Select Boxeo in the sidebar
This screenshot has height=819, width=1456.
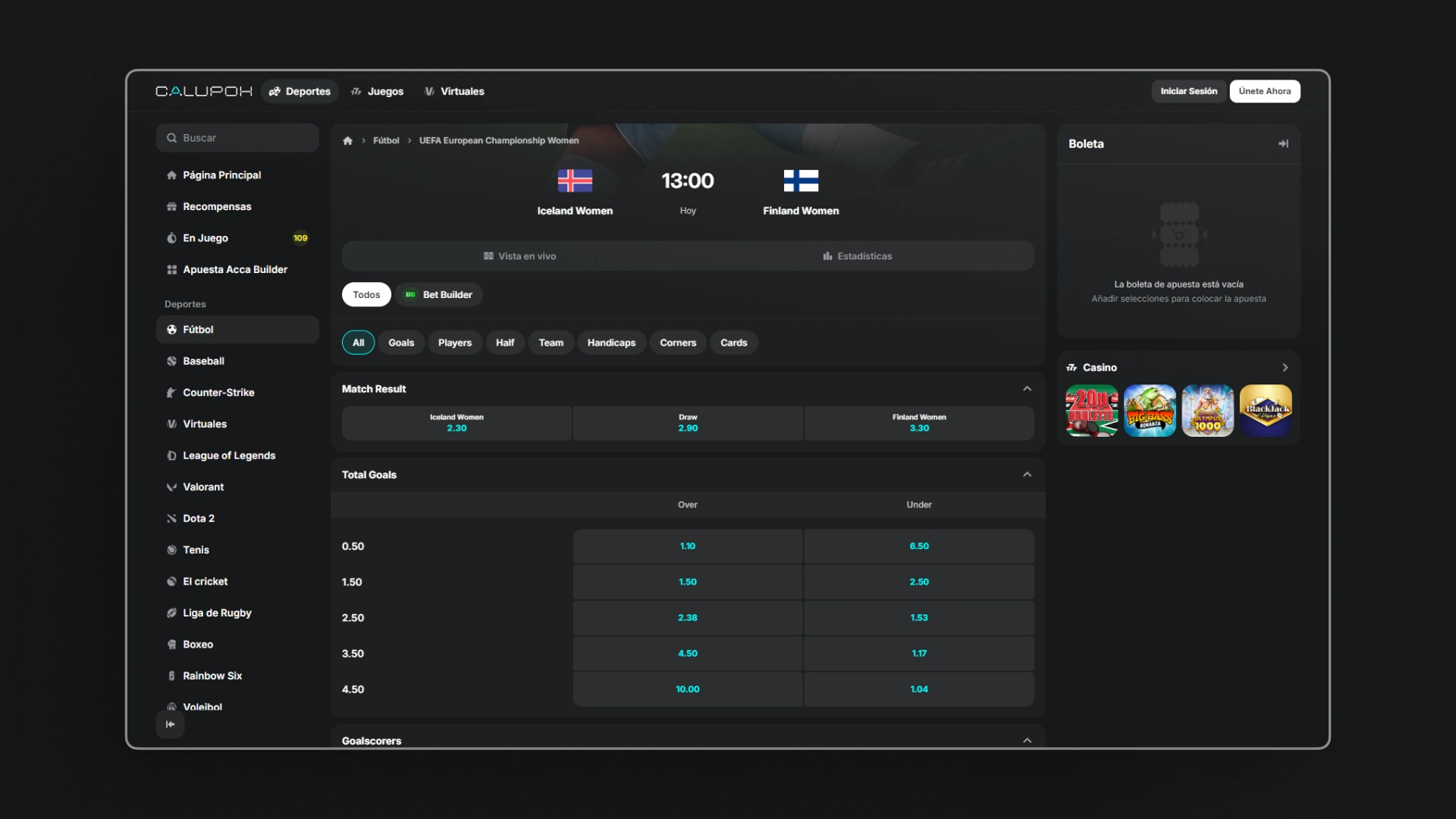(x=237, y=645)
